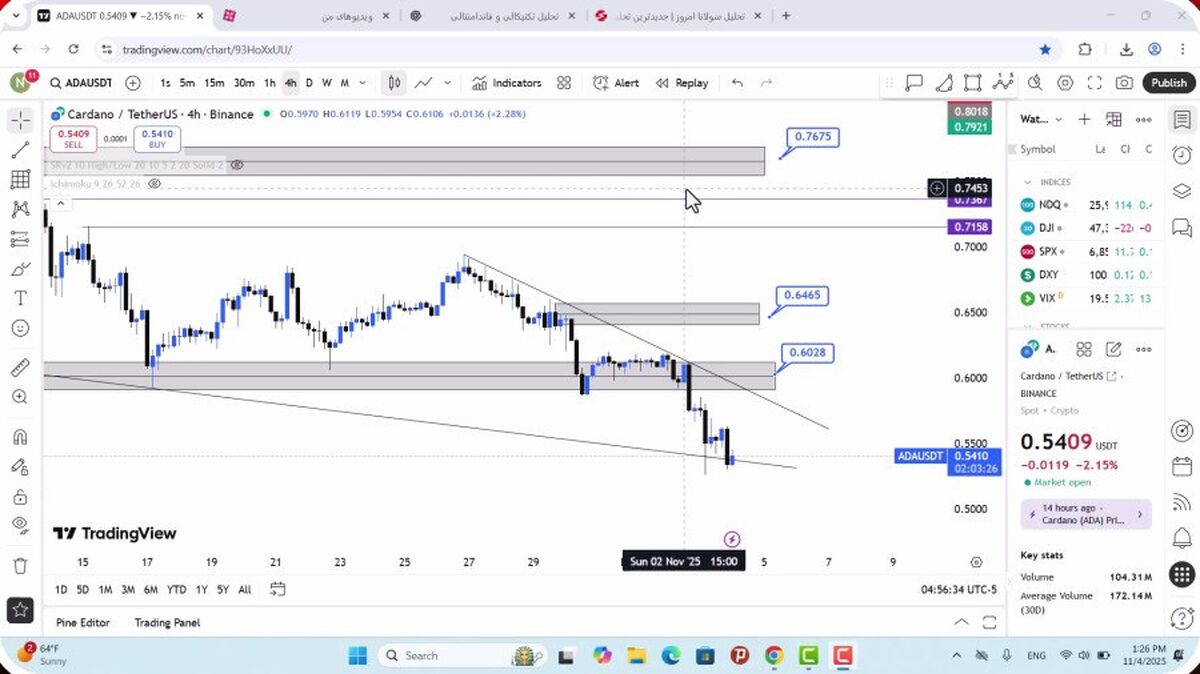
Task: Select the text annotation tool
Action: (20, 298)
